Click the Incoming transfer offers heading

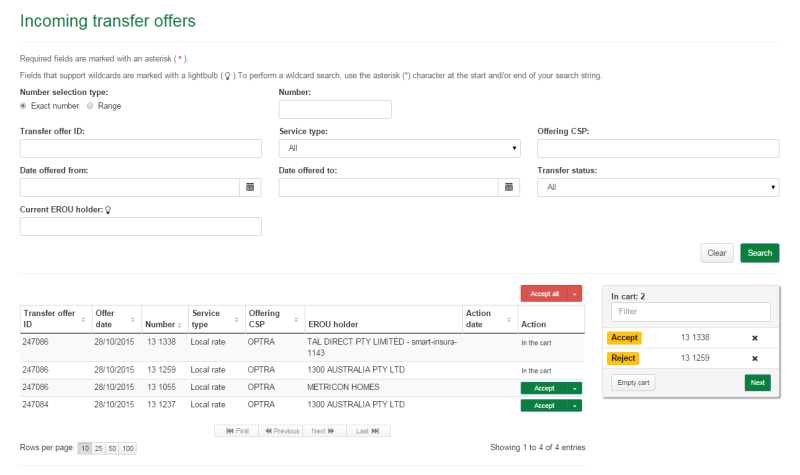tap(108, 21)
